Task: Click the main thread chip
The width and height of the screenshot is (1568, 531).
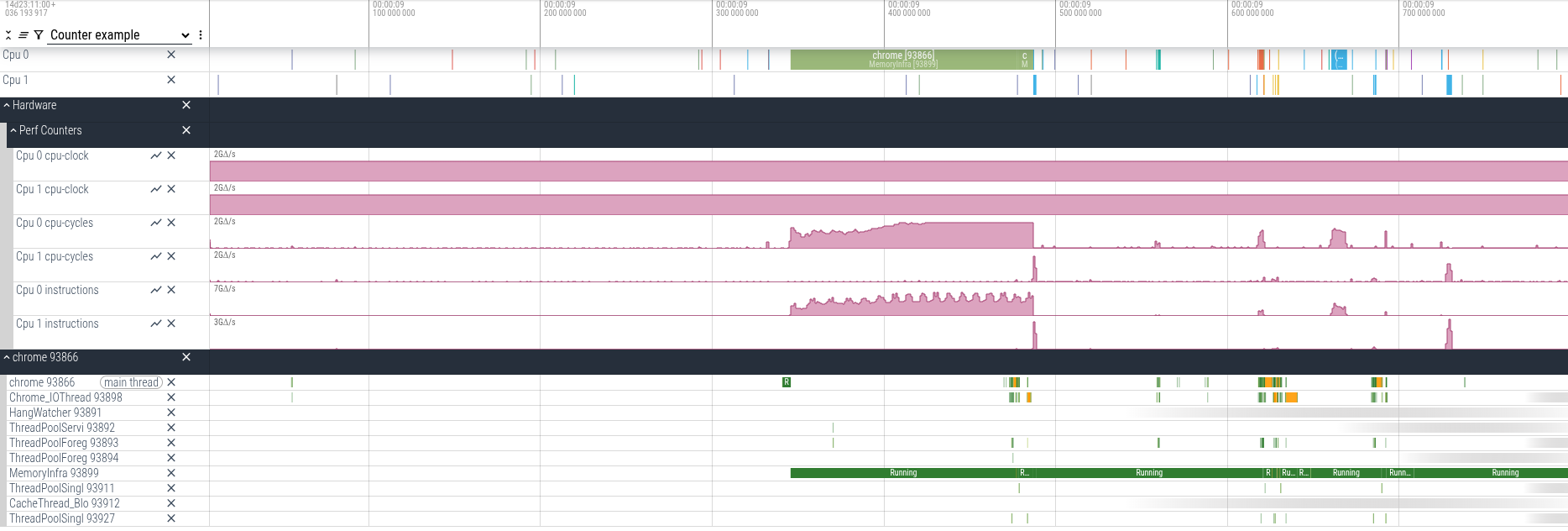Action: pyautogui.click(x=131, y=382)
